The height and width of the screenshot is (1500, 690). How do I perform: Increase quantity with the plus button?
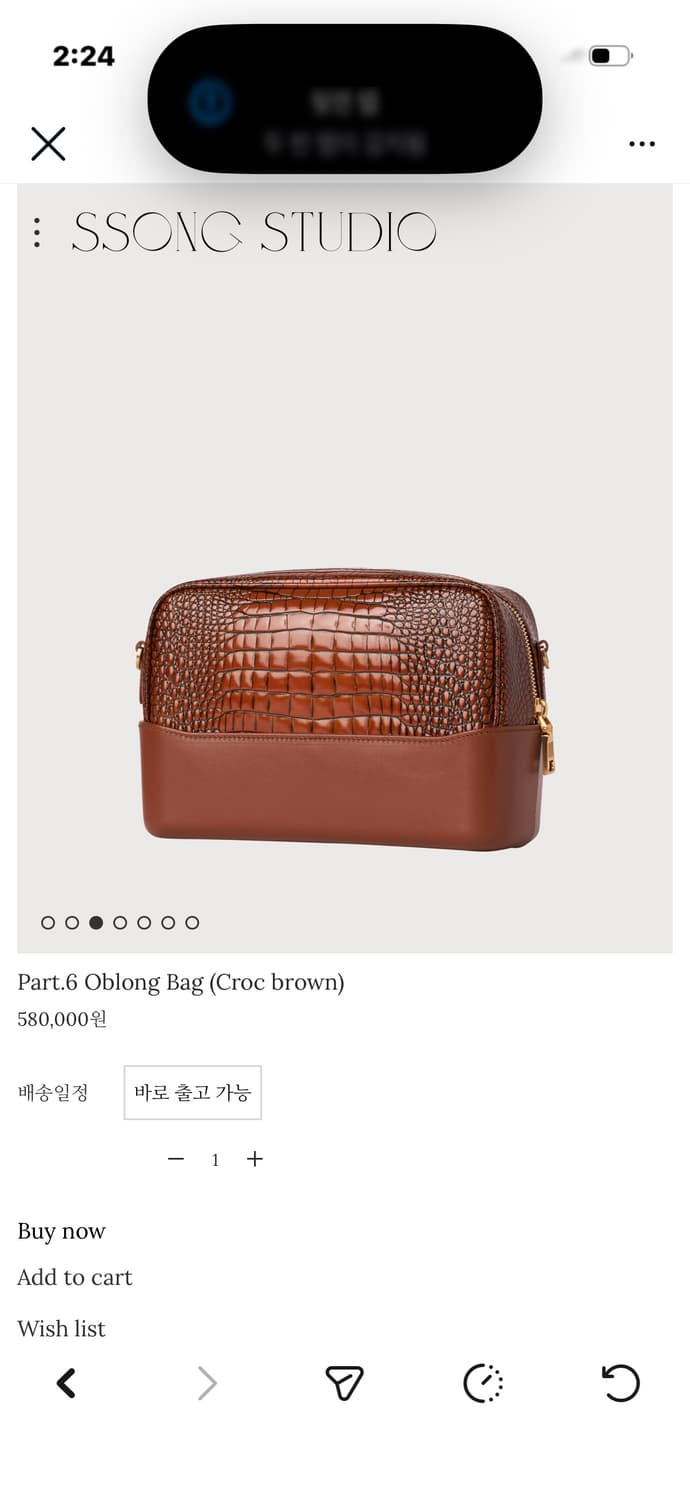[255, 1159]
